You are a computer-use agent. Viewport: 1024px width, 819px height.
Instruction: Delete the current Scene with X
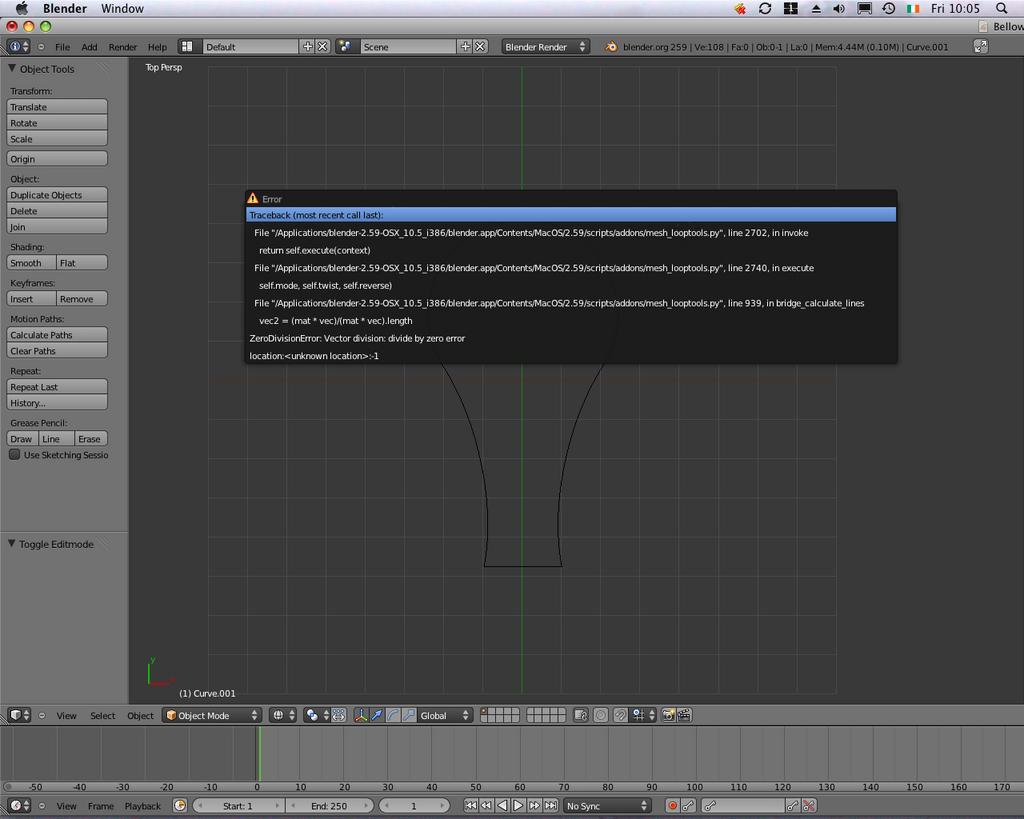(x=480, y=46)
